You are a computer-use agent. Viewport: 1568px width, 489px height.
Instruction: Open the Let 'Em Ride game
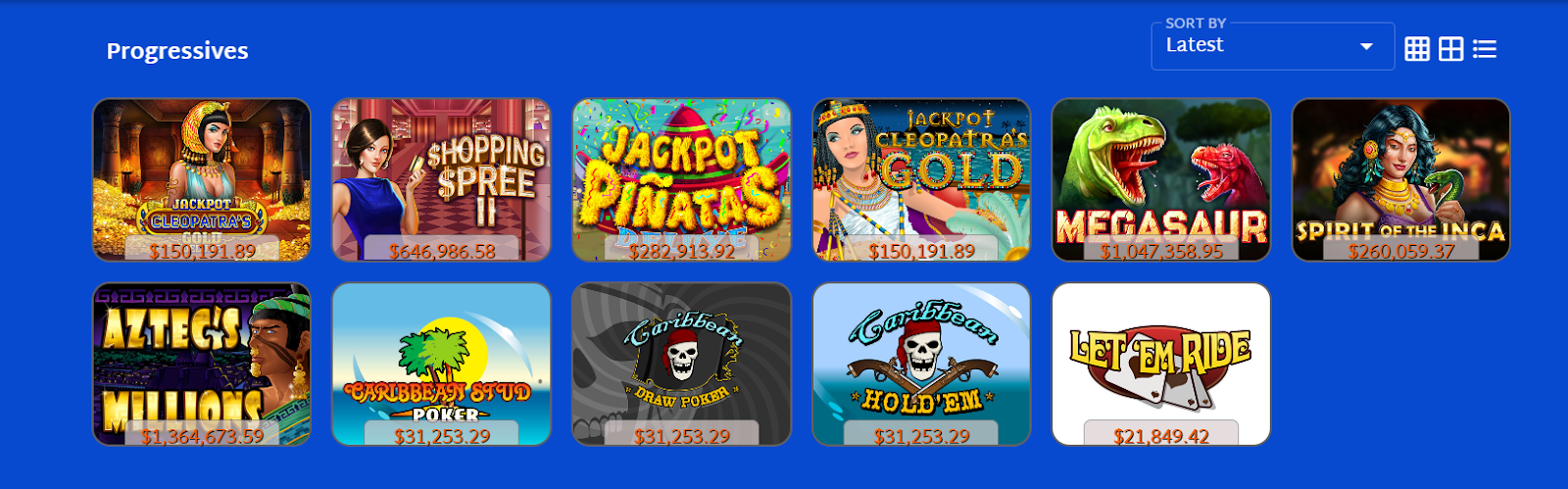point(1161,365)
